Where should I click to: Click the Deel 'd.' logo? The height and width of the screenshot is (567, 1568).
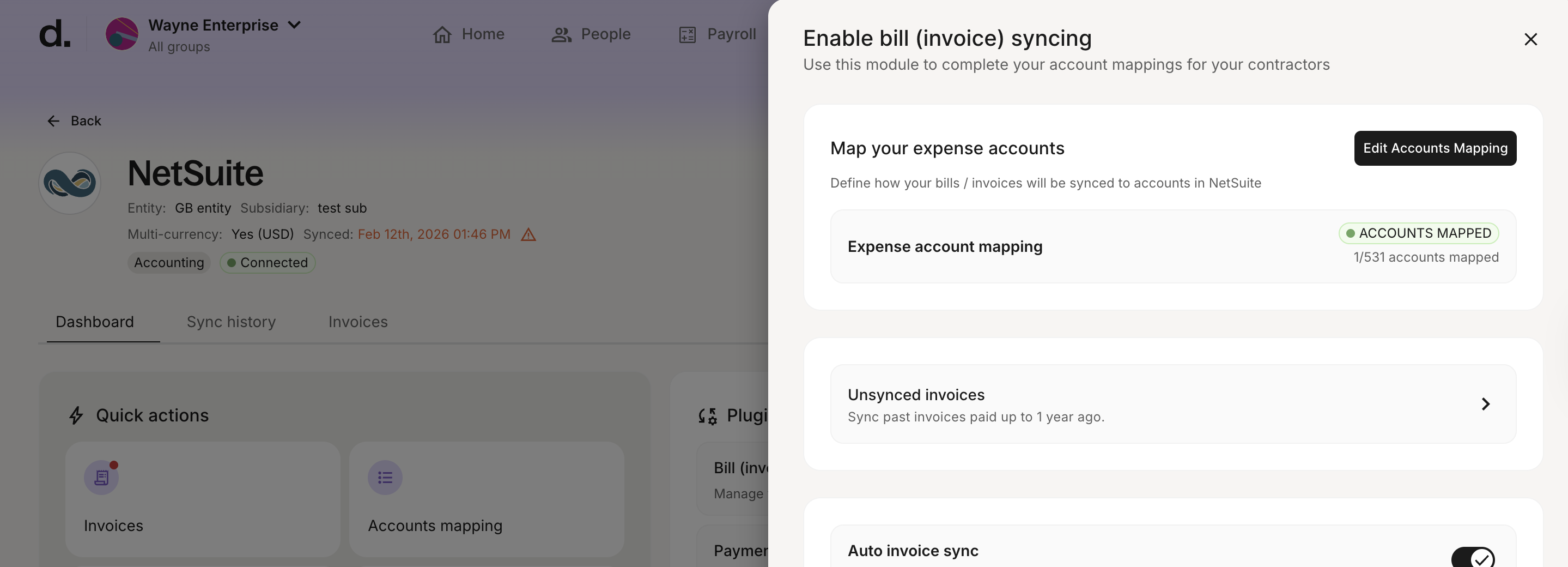click(x=55, y=34)
